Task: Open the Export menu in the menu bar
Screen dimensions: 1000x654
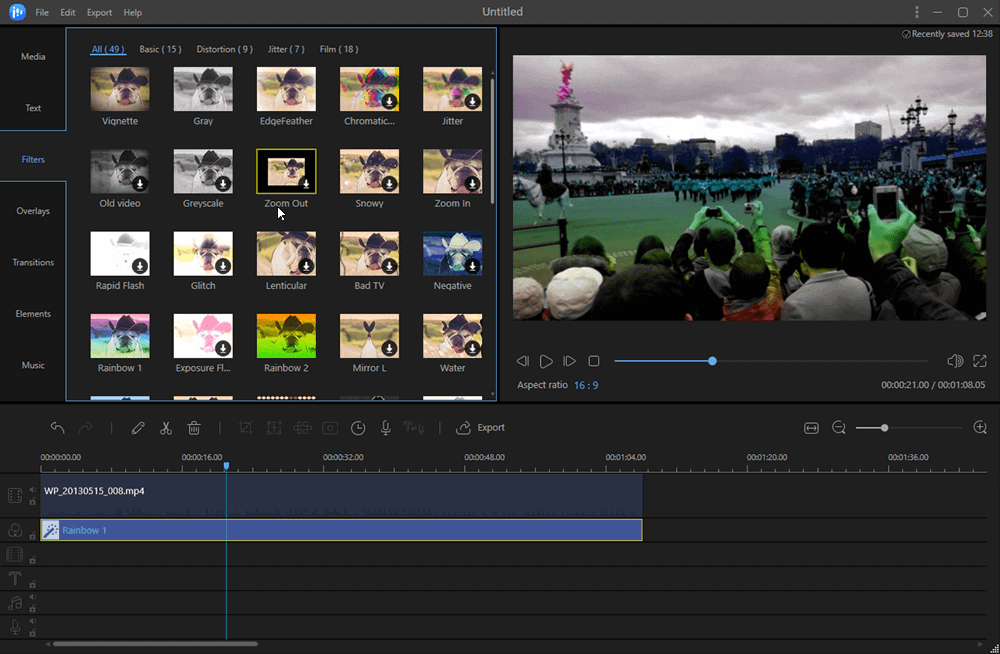Action: click(x=99, y=12)
